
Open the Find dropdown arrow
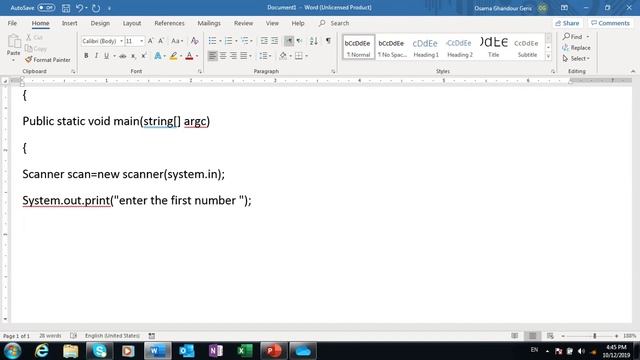588,37
